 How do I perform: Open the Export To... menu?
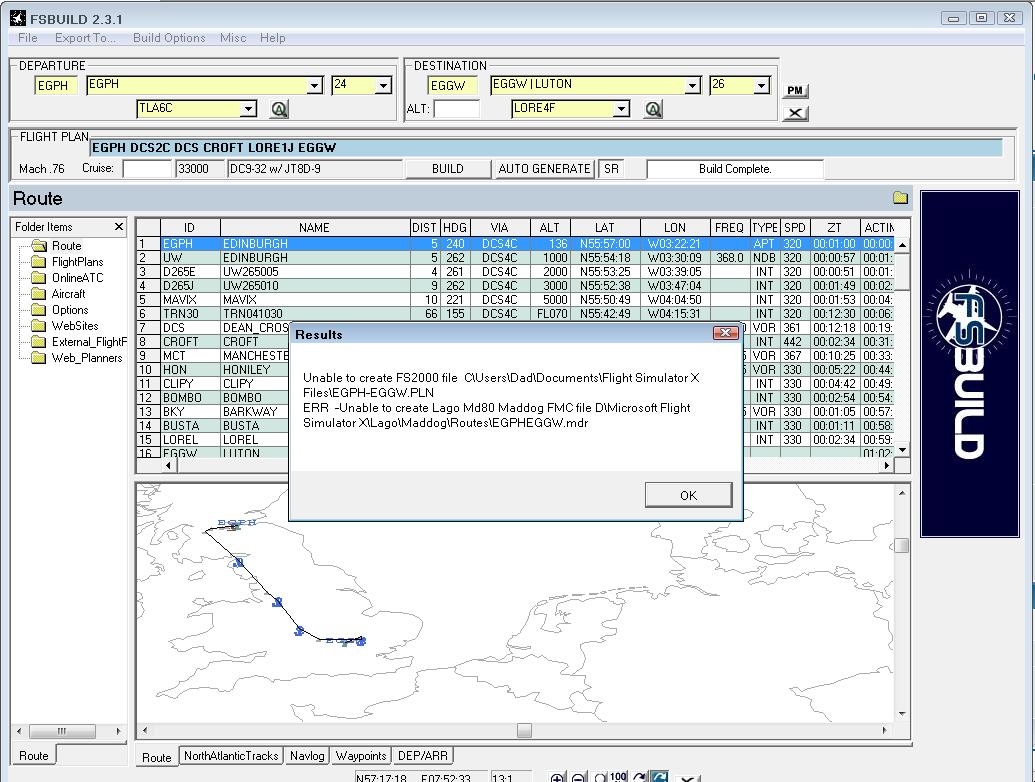(x=85, y=38)
